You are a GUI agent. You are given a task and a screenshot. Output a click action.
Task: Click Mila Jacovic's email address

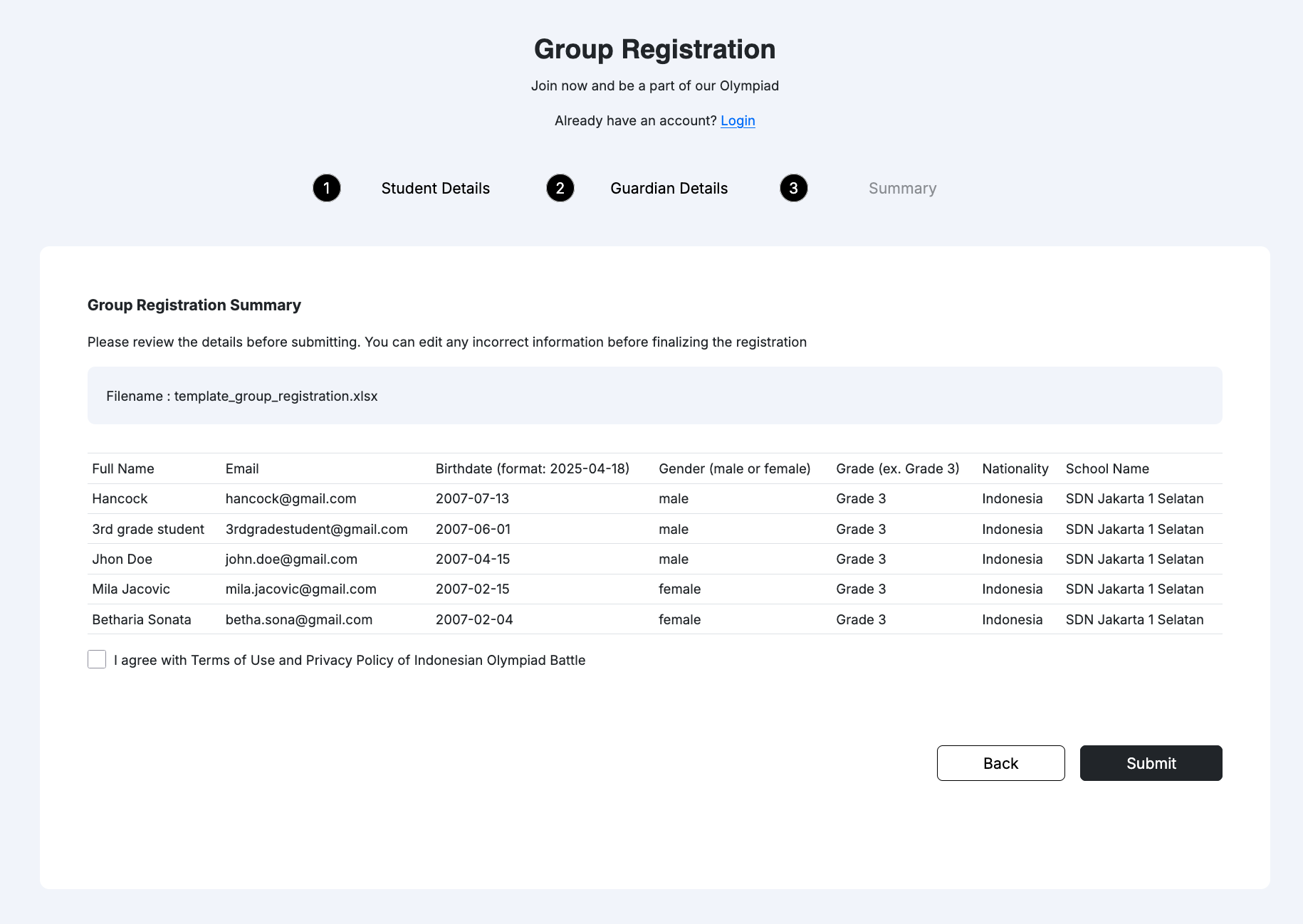[x=300, y=589]
